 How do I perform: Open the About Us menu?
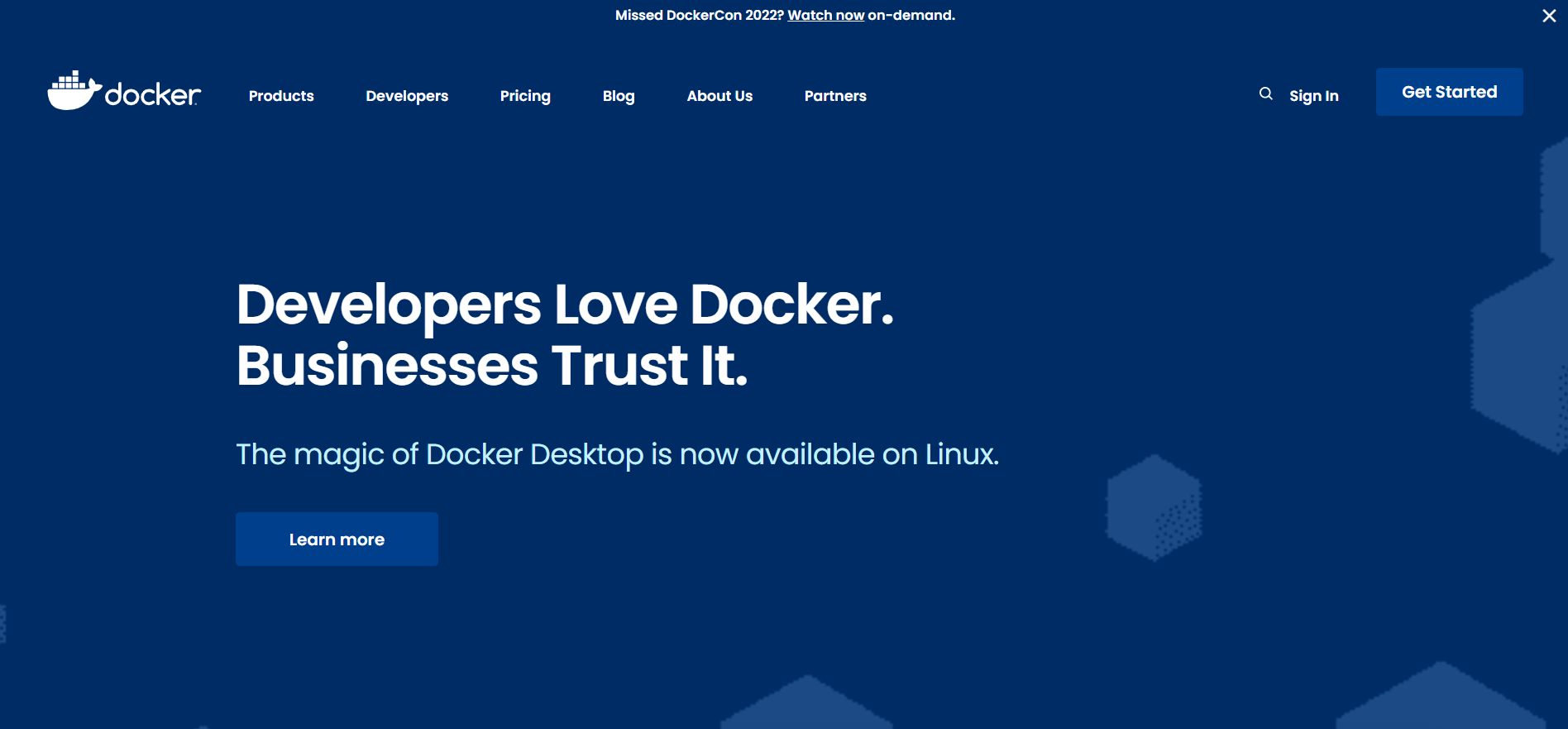[x=719, y=96]
